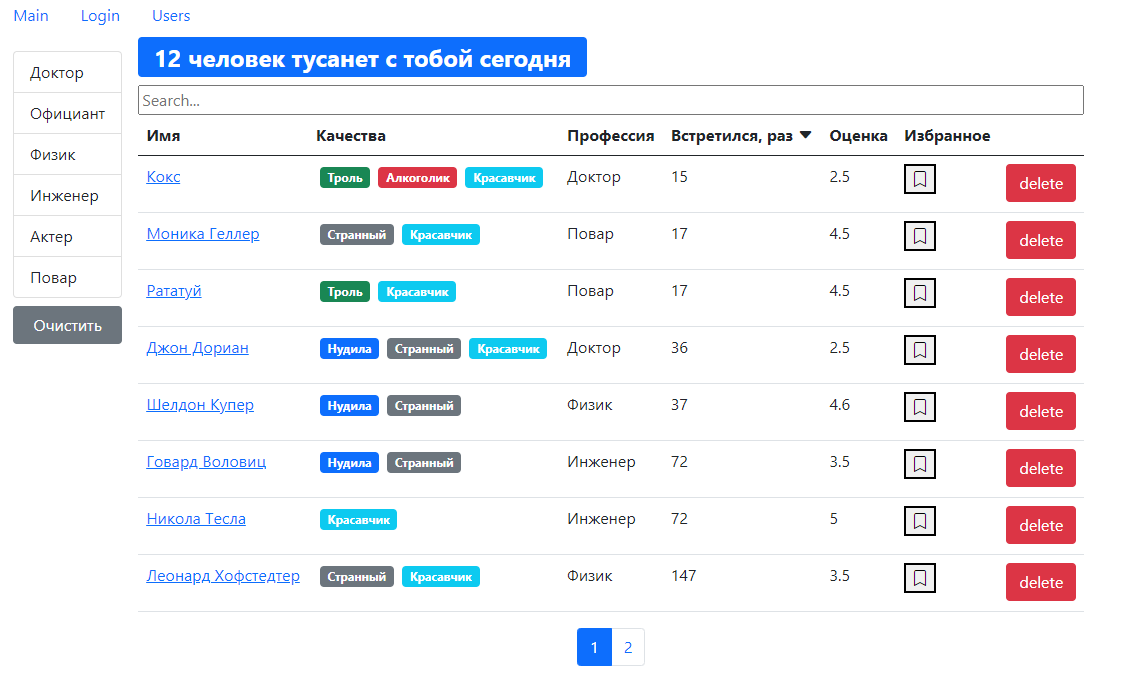Delete the Кокс row
This screenshot has width=1129, height=683.
pyautogui.click(x=1040, y=184)
